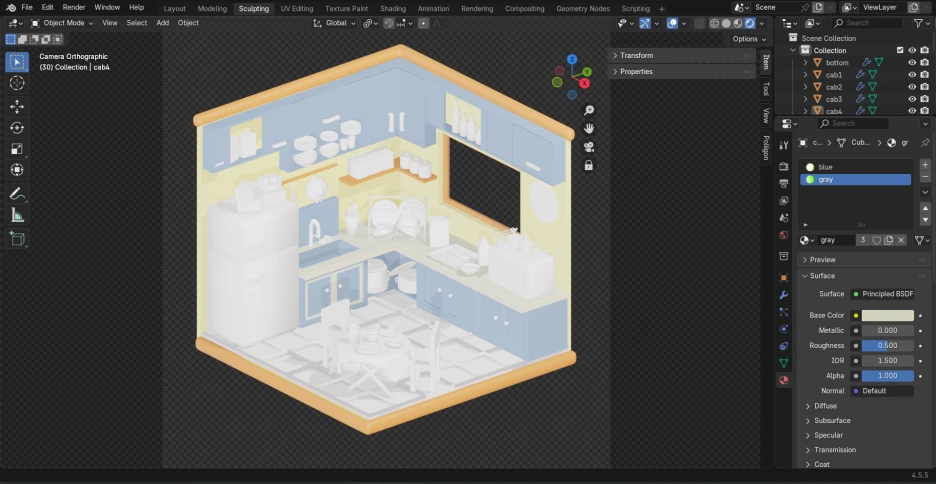Viewport: 936px width, 484px height.
Task: Toggle viewport visibility of bottom object
Action: [912, 63]
